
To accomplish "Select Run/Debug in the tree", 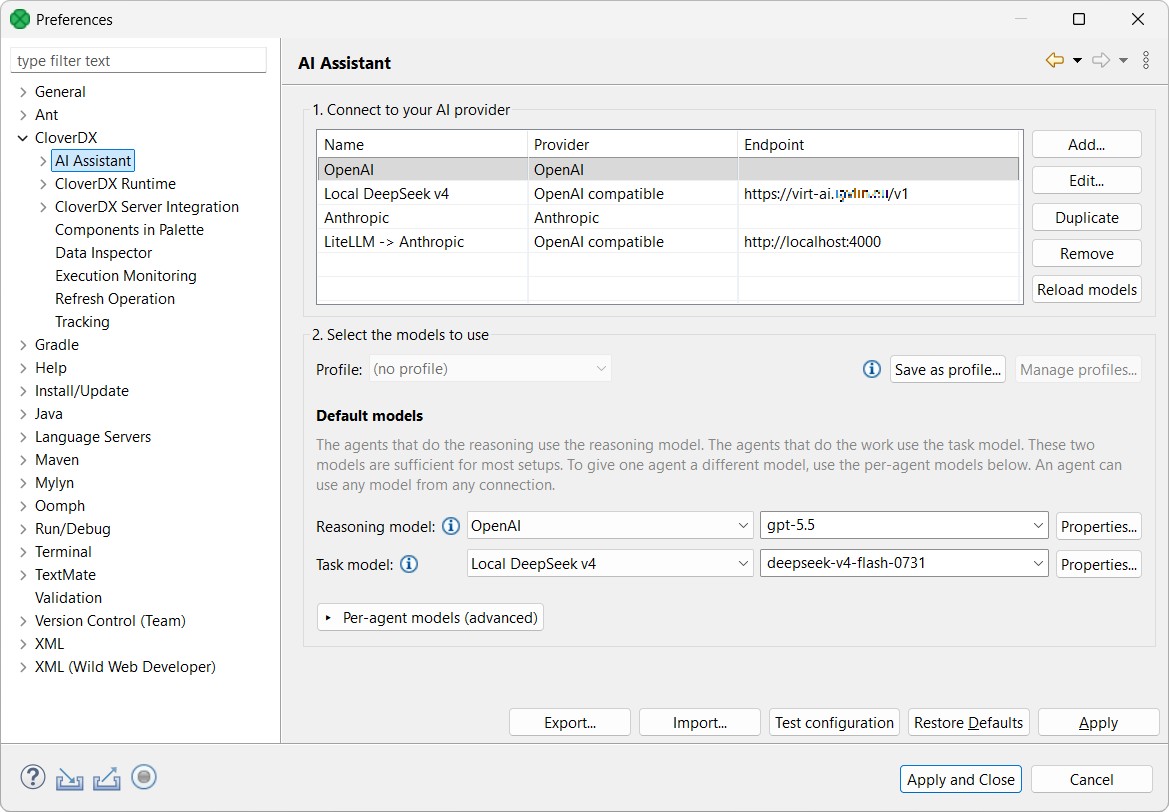I will point(73,529).
